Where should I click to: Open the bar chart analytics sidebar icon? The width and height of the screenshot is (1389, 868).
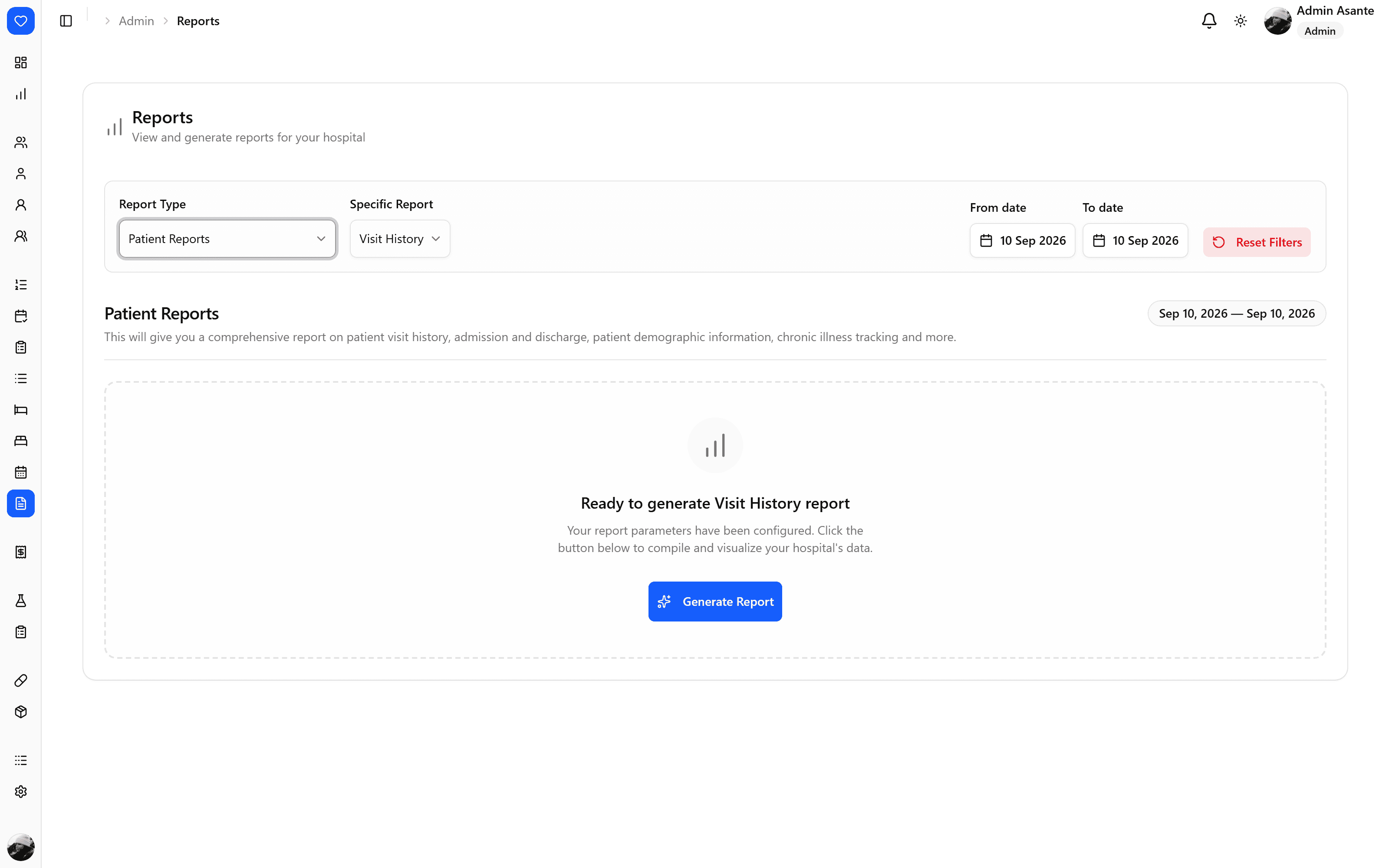click(21, 94)
